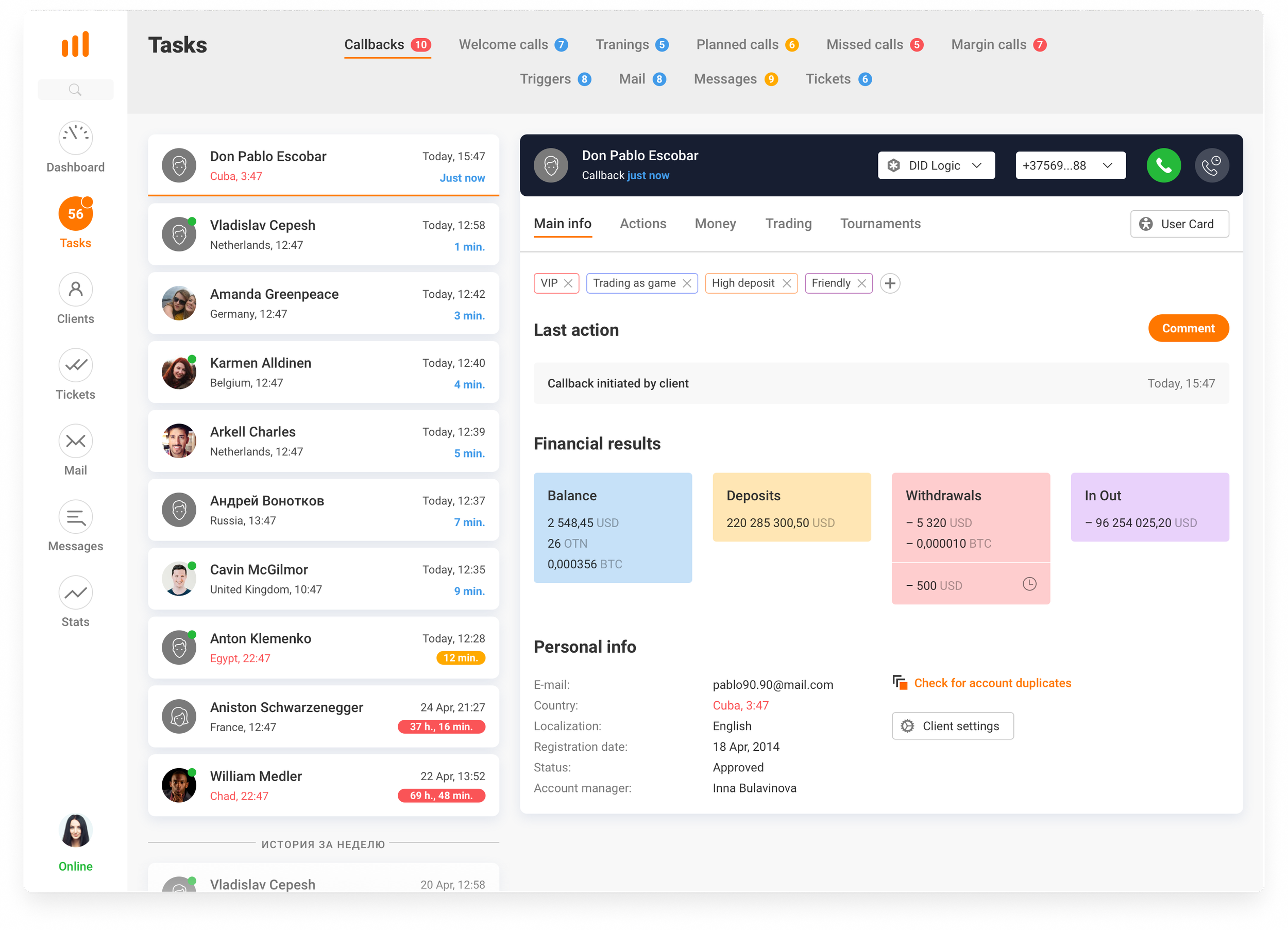Image resolution: width=1288 pixels, height=930 pixels.
Task: Open the phone number dropdown
Action: [1070, 165]
